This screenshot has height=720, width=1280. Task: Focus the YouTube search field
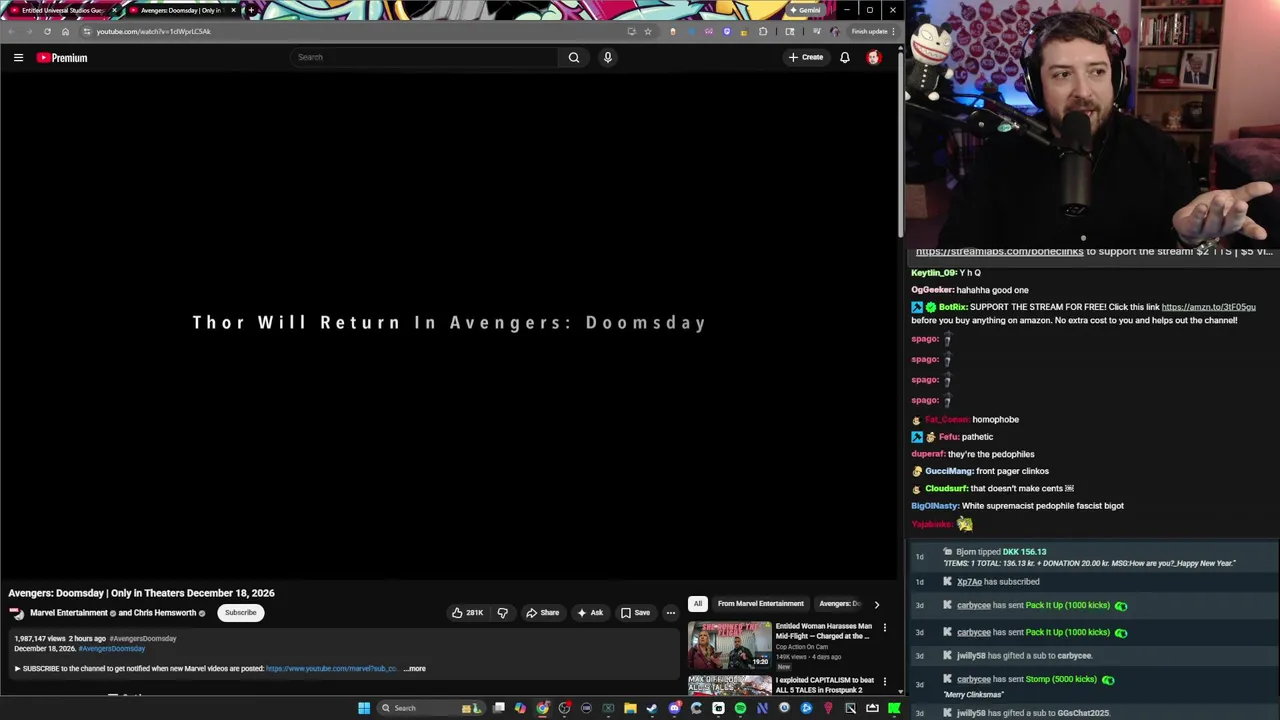425,57
